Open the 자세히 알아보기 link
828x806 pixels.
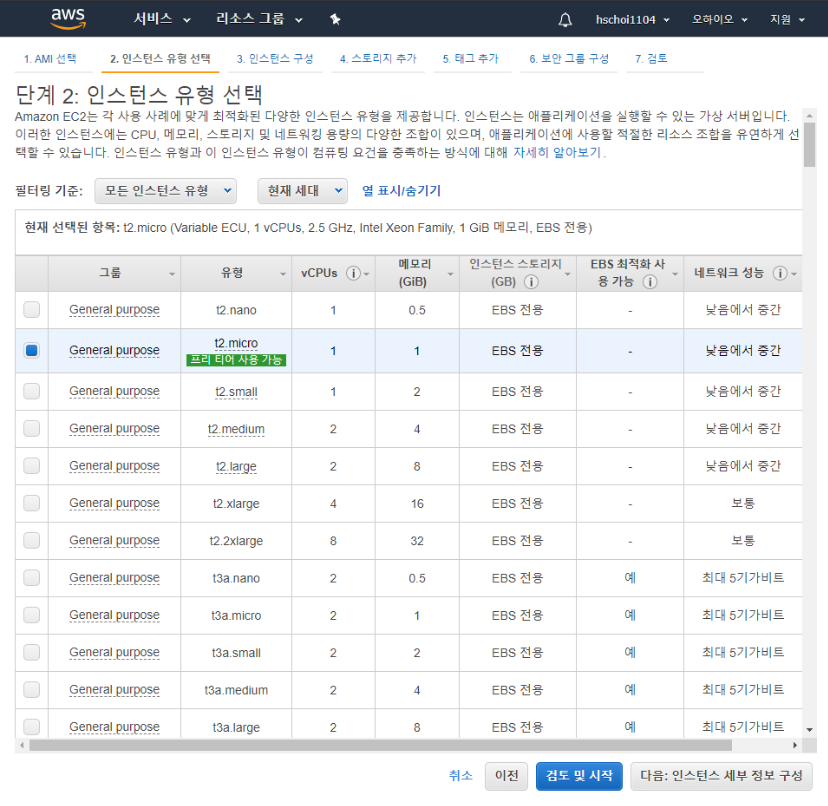pos(557,153)
